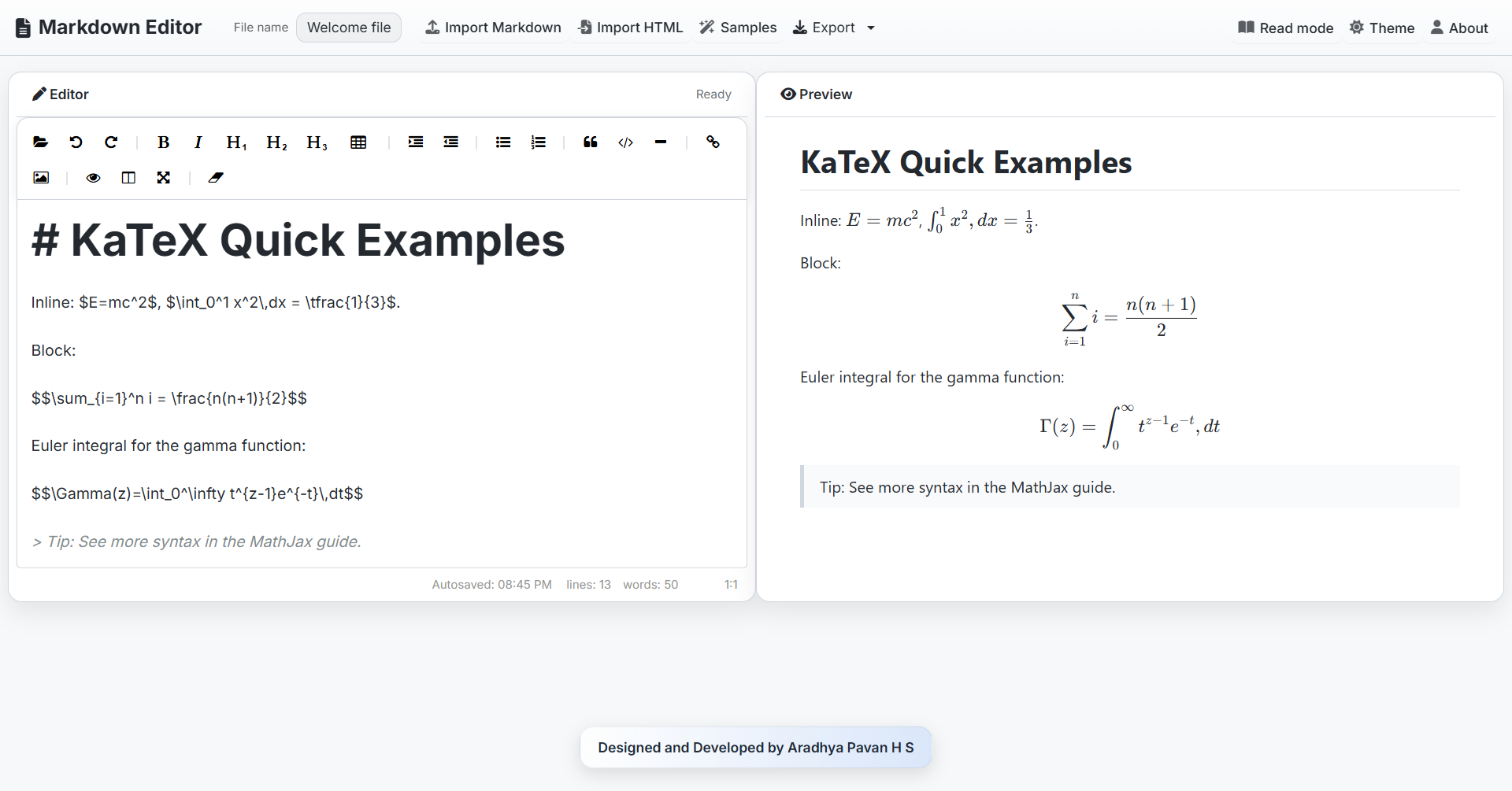The width and height of the screenshot is (1512, 791).
Task: Click 'Autosaved: 08:45 PM' status text
Action: (491, 585)
